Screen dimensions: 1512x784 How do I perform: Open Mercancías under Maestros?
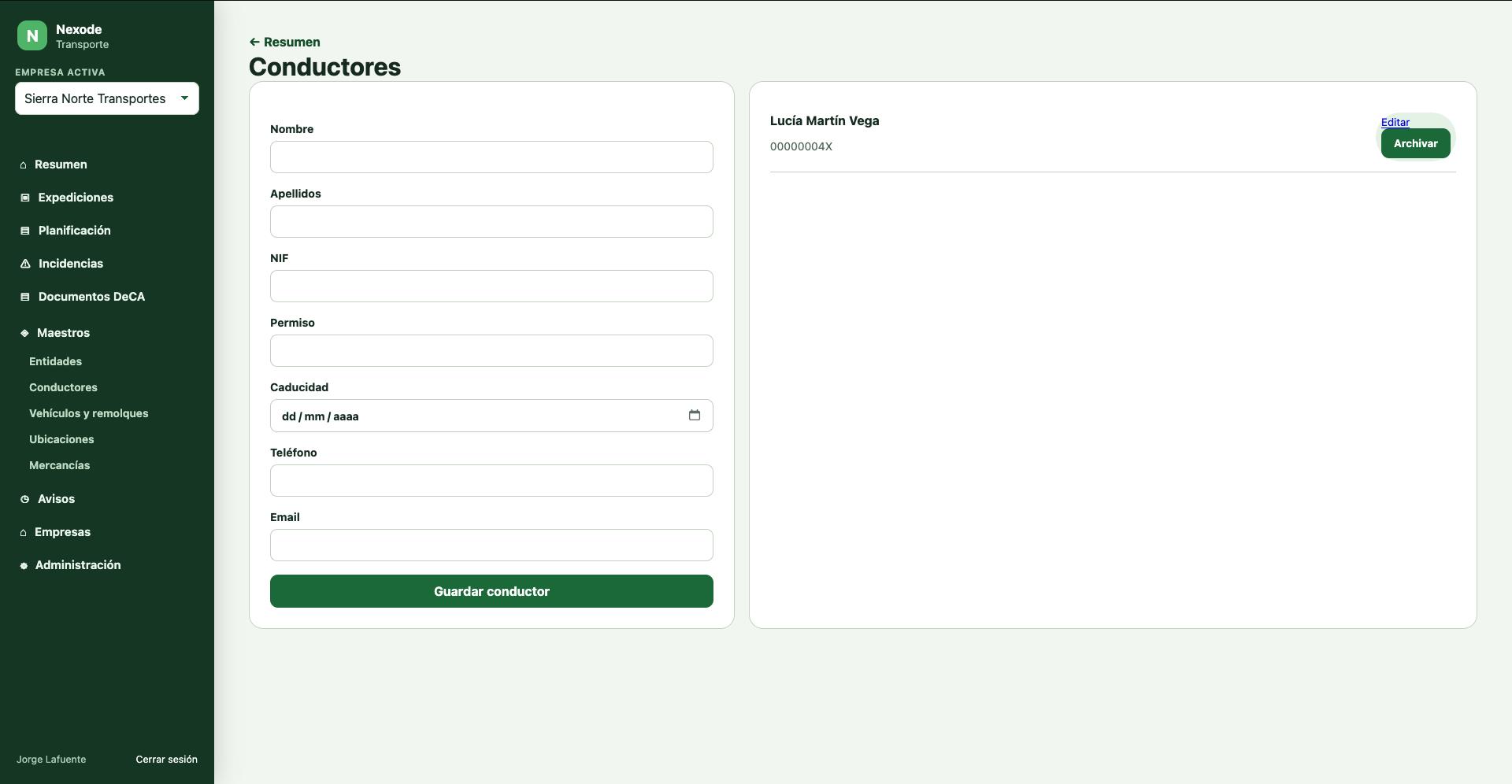tap(59, 465)
